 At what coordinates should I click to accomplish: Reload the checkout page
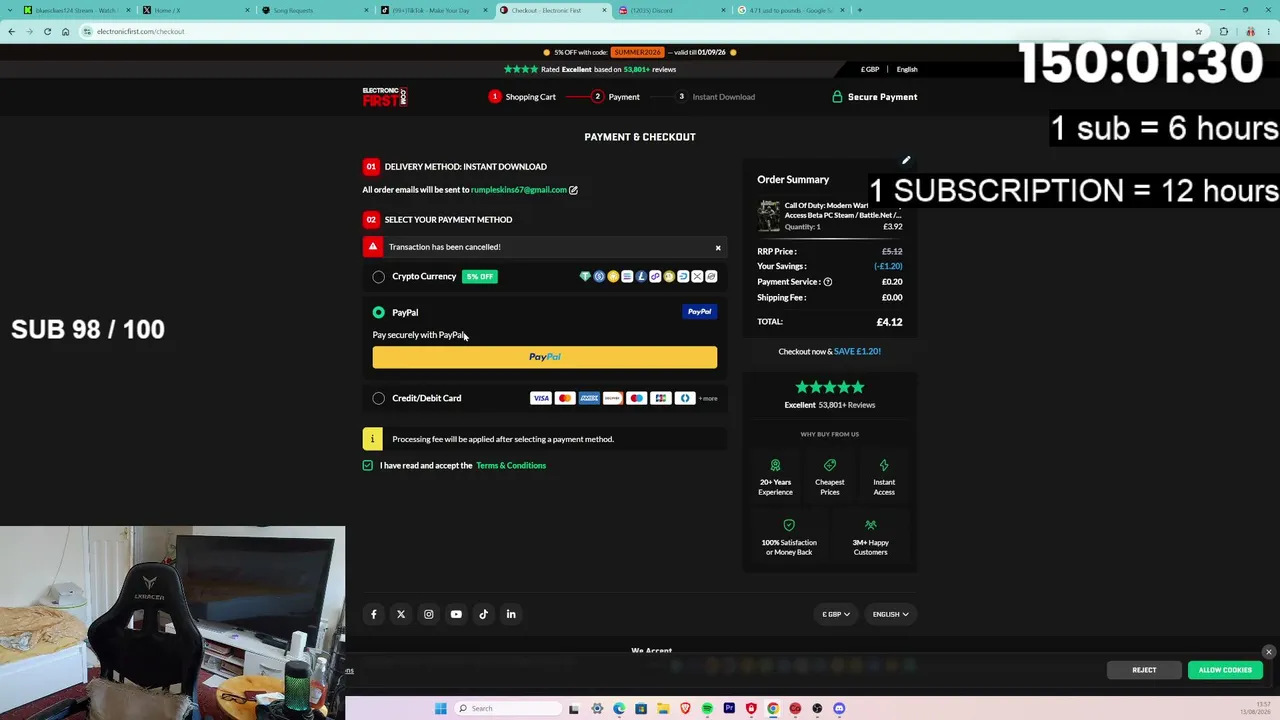point(47,31)
